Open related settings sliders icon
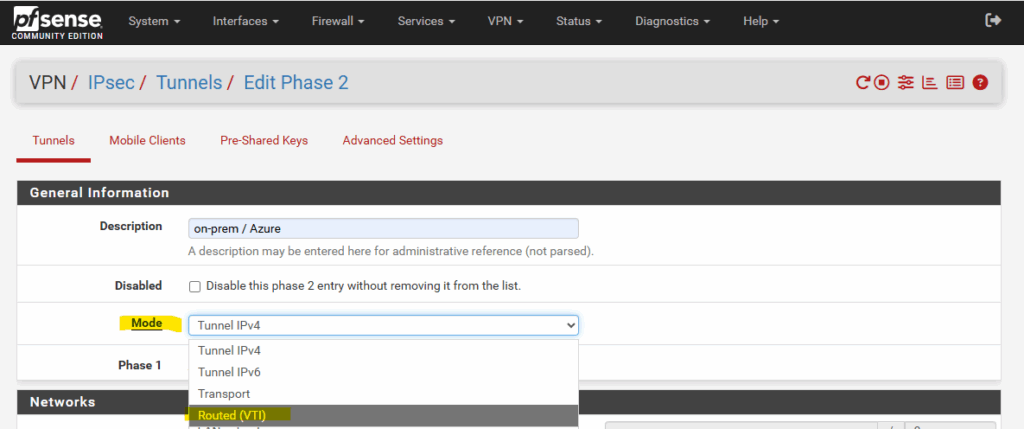The image size is (1024, 429). 905,83
